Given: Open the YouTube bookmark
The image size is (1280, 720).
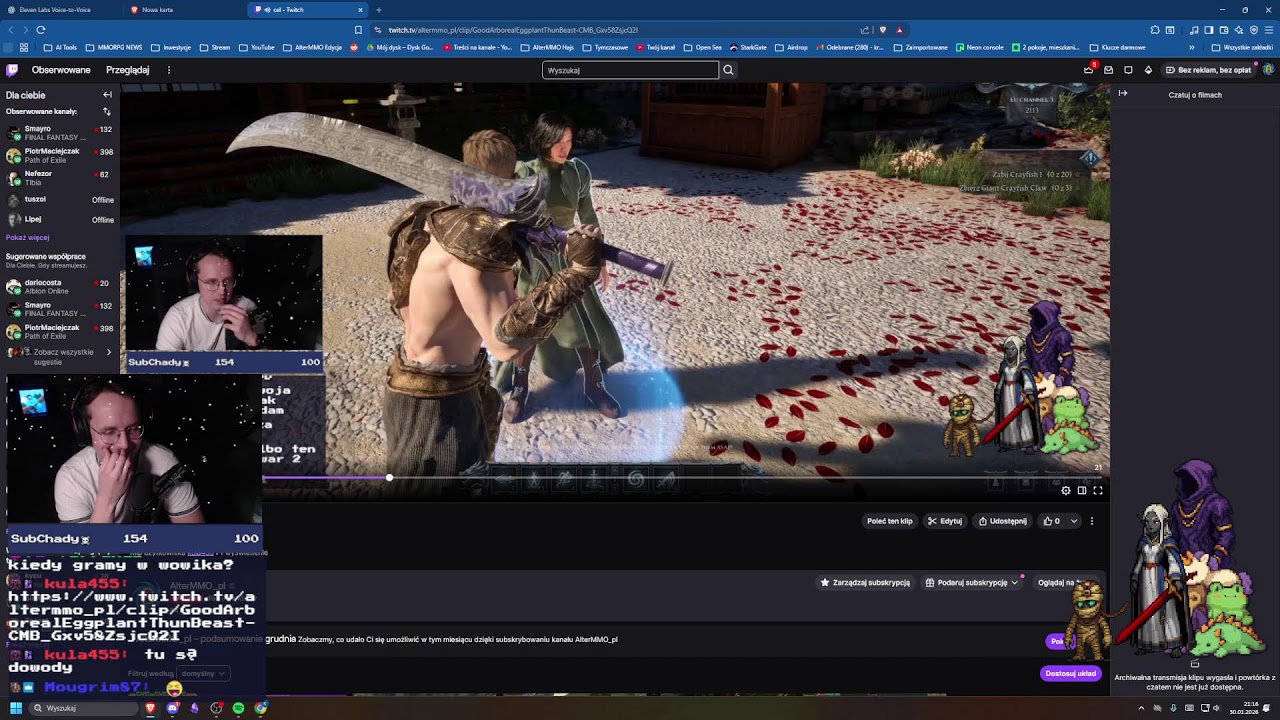Looking at the screenshot, I should (256, 47).
